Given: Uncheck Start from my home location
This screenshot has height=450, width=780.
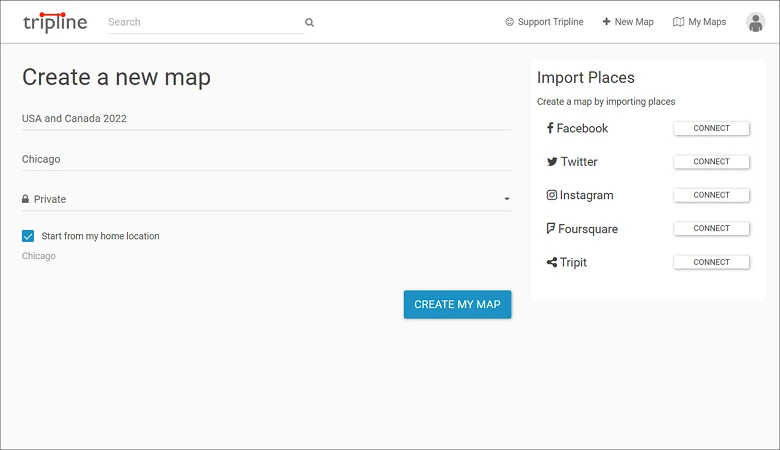Looking at the screenshot, I should 28,236.
